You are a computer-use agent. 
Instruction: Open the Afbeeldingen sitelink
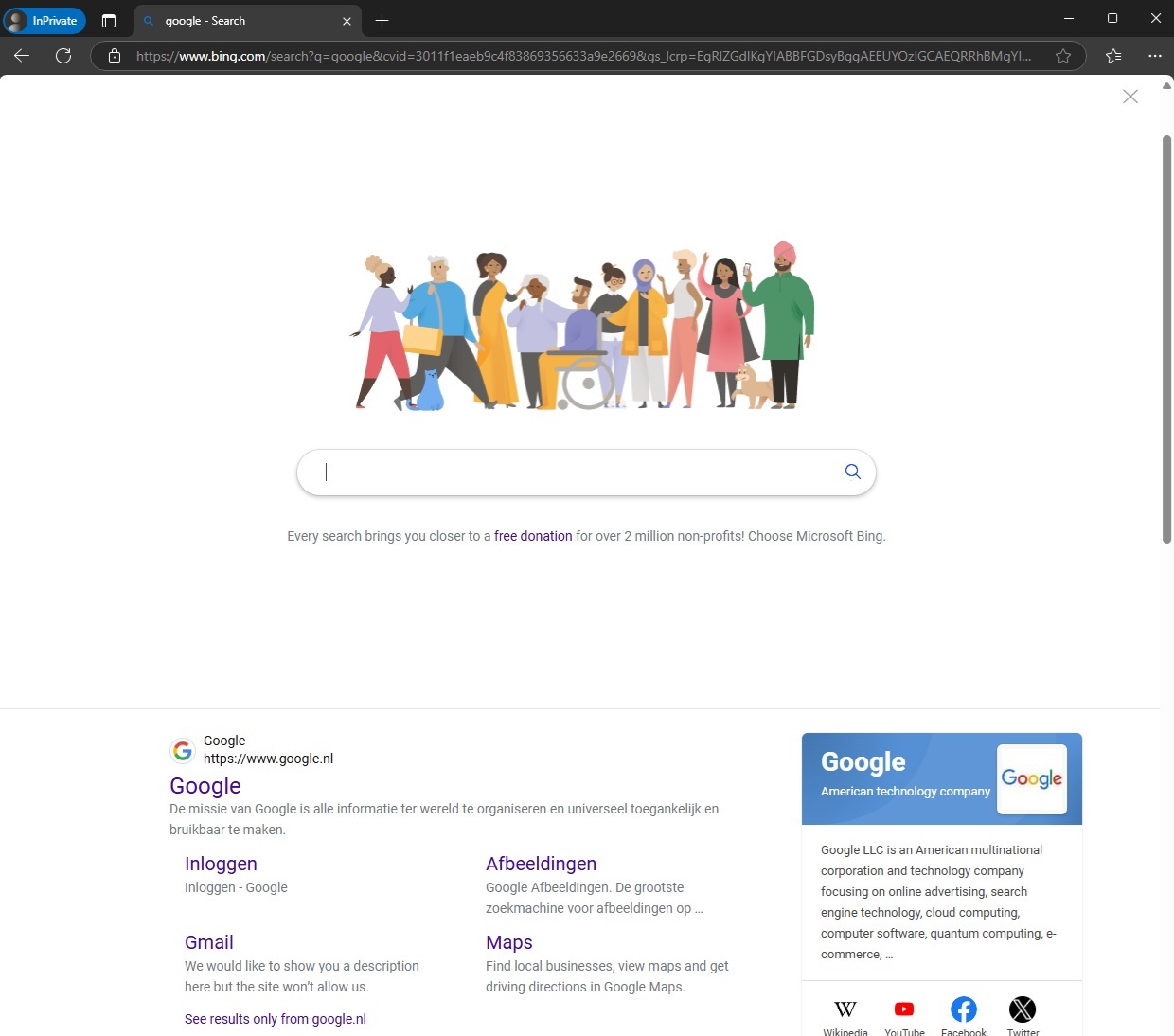pyautogui.click(x=542, y=864)
